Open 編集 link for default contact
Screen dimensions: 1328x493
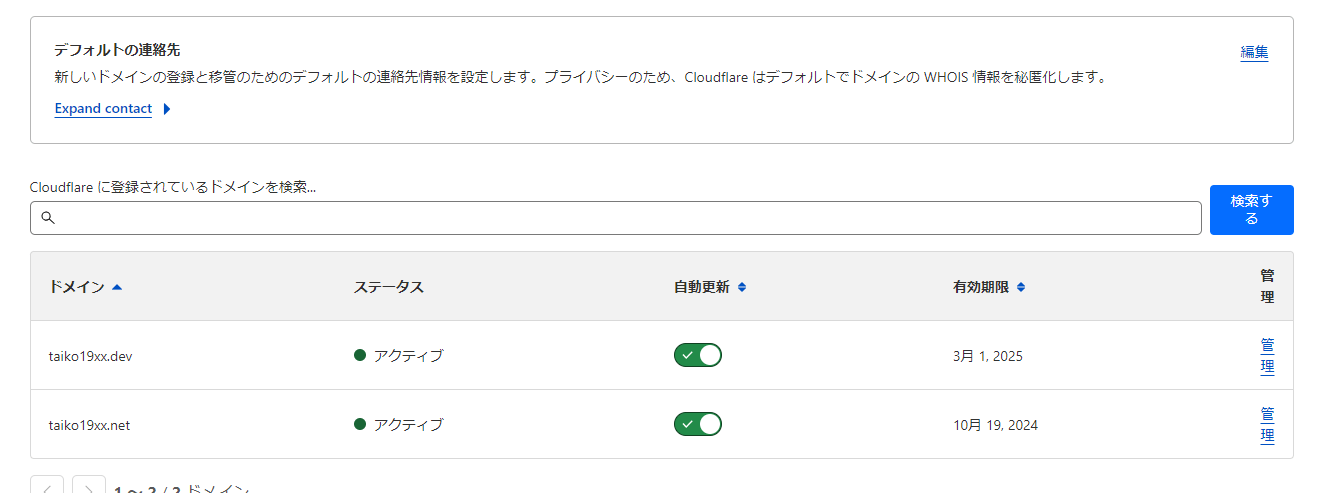pyautogui.click(x=1254, y=52)
